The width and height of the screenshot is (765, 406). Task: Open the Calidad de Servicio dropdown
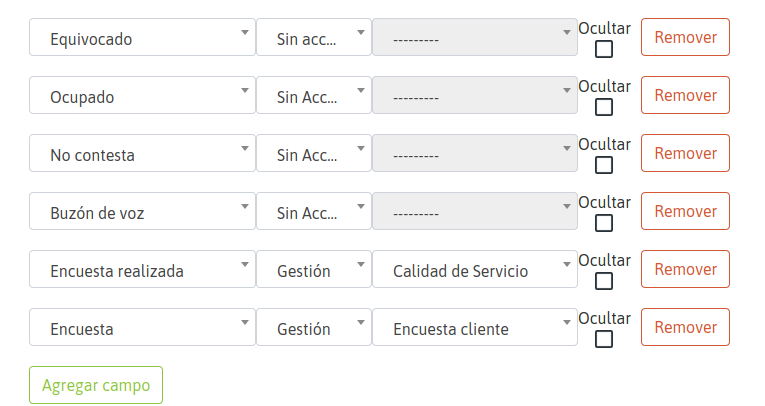point(474,270)
